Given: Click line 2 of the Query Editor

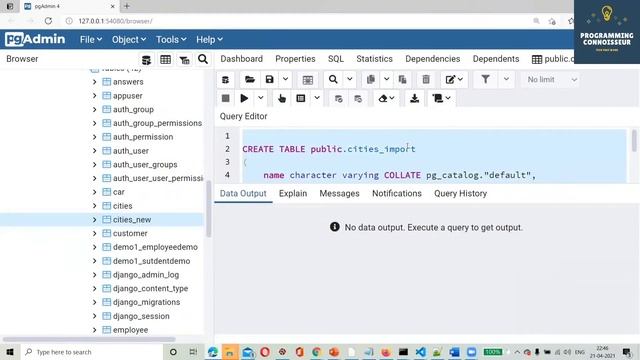Looking at the screenshot, I should (434, 149).
